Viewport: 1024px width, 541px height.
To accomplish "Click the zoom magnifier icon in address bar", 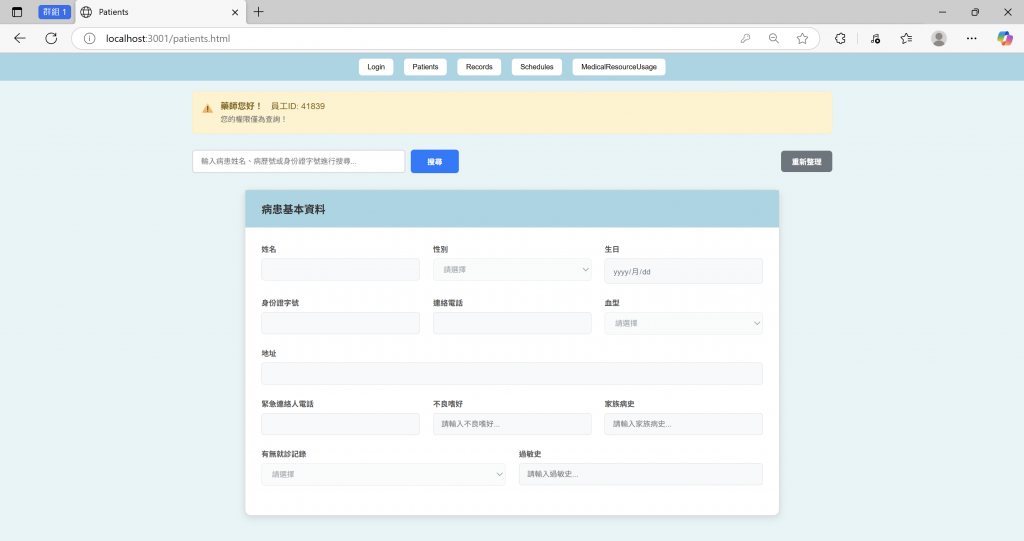I will [774, 39].
